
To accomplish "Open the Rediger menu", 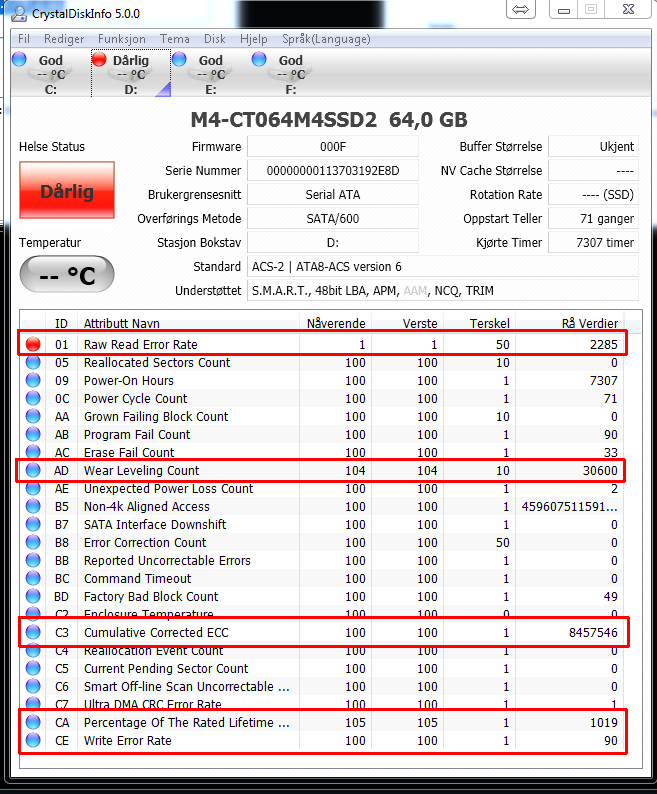I will point(64,39).
